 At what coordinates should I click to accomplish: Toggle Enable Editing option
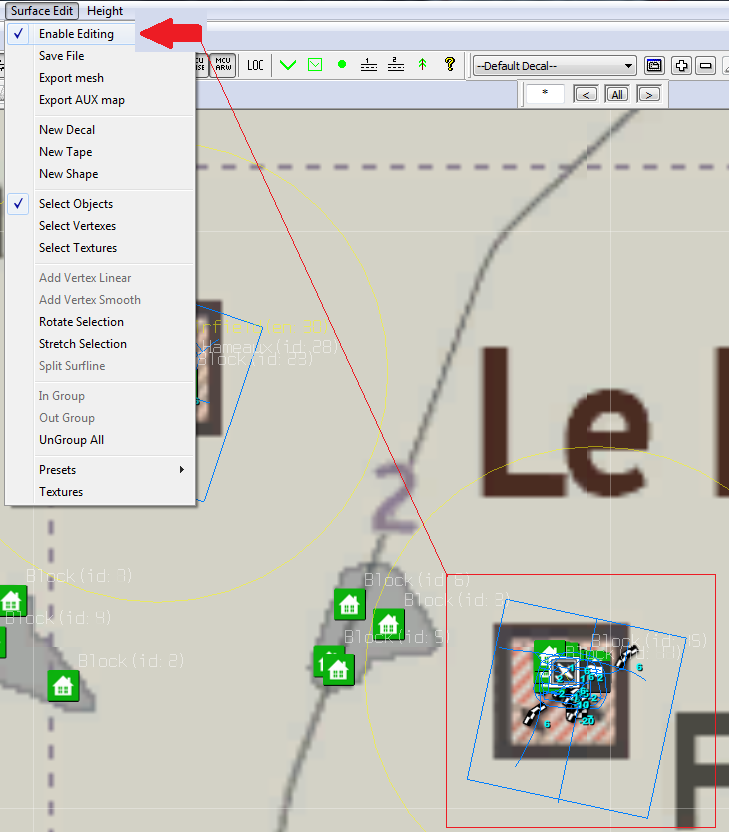click(x=76, y=34)
